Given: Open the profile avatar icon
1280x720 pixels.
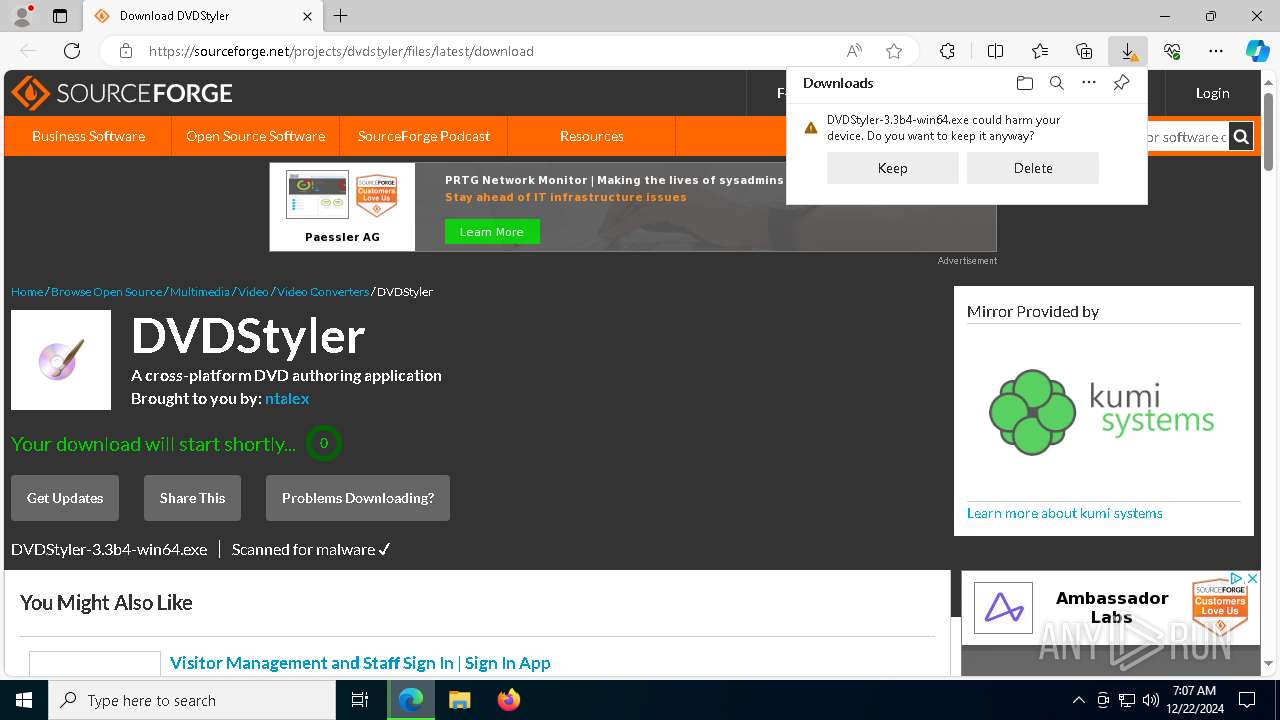Looking at the screenshot, I should pyautogui.click(x=22, y=16).
